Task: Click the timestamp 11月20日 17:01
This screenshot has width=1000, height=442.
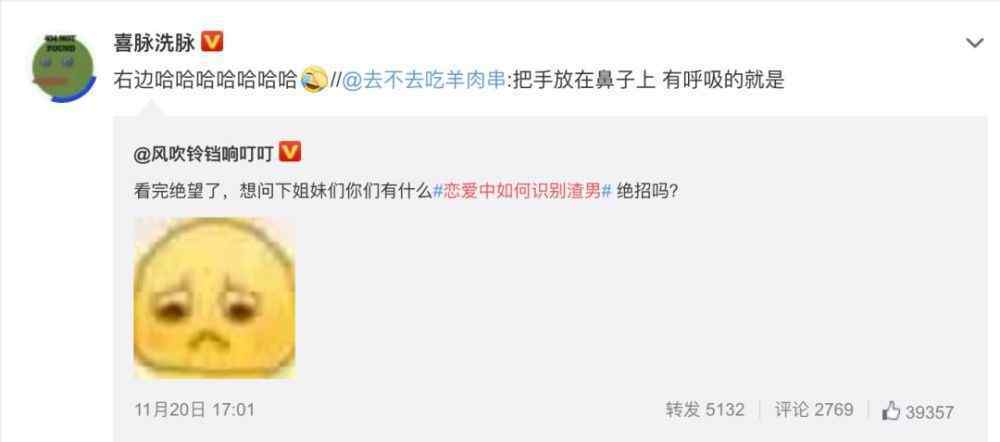Action: pos(194,409)
